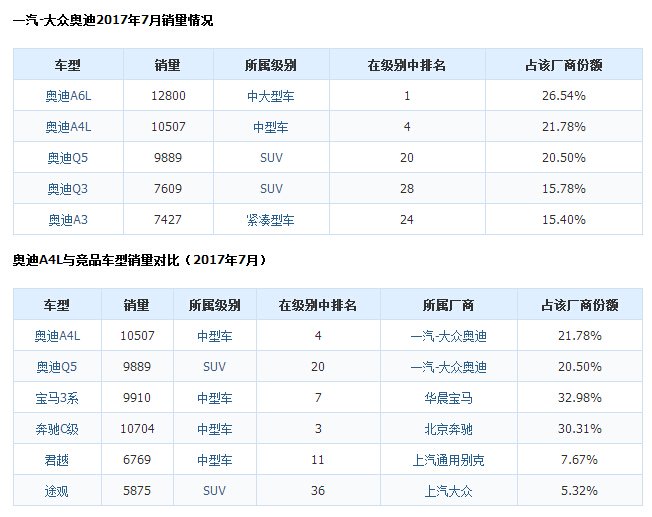
Task: Select the sales value 12800
Action: (168, 96)
